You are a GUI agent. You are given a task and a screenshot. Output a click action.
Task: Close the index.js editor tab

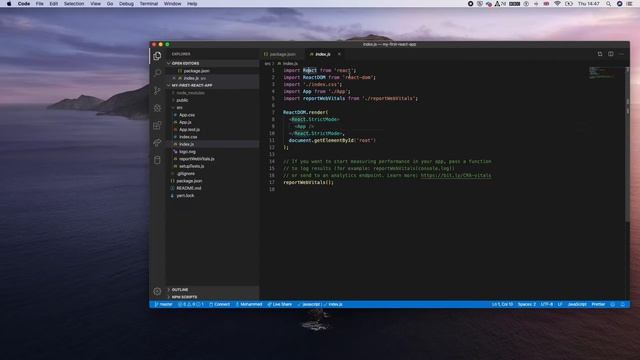(339, 54)
